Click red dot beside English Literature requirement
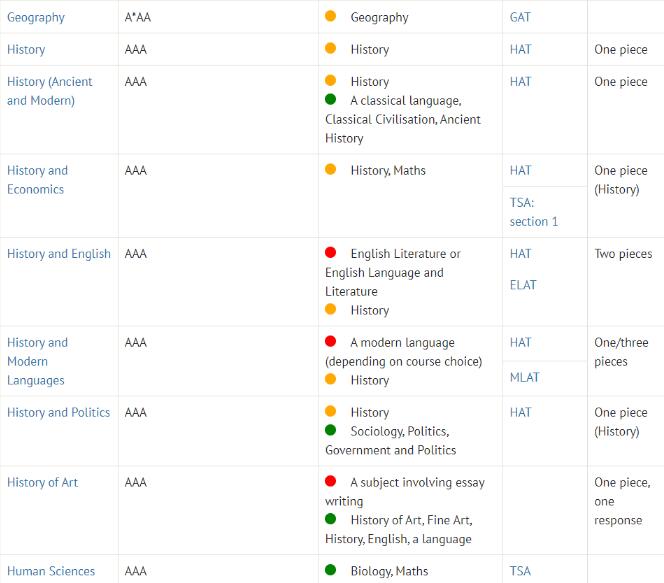The width and height of the screenshot is (664, 583). [x=330, y=253]
